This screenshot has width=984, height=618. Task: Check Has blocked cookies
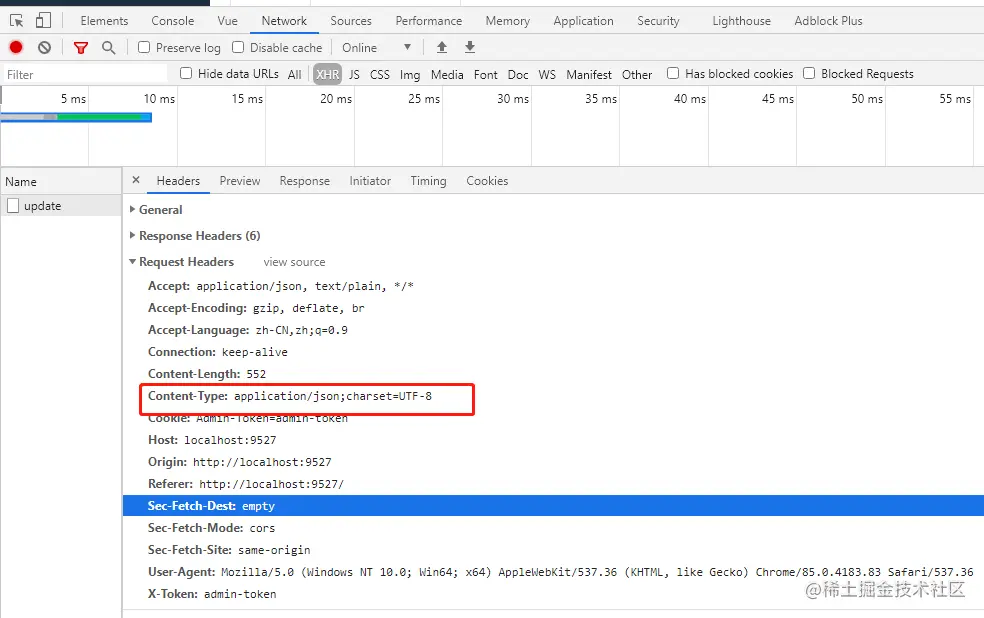673,73
